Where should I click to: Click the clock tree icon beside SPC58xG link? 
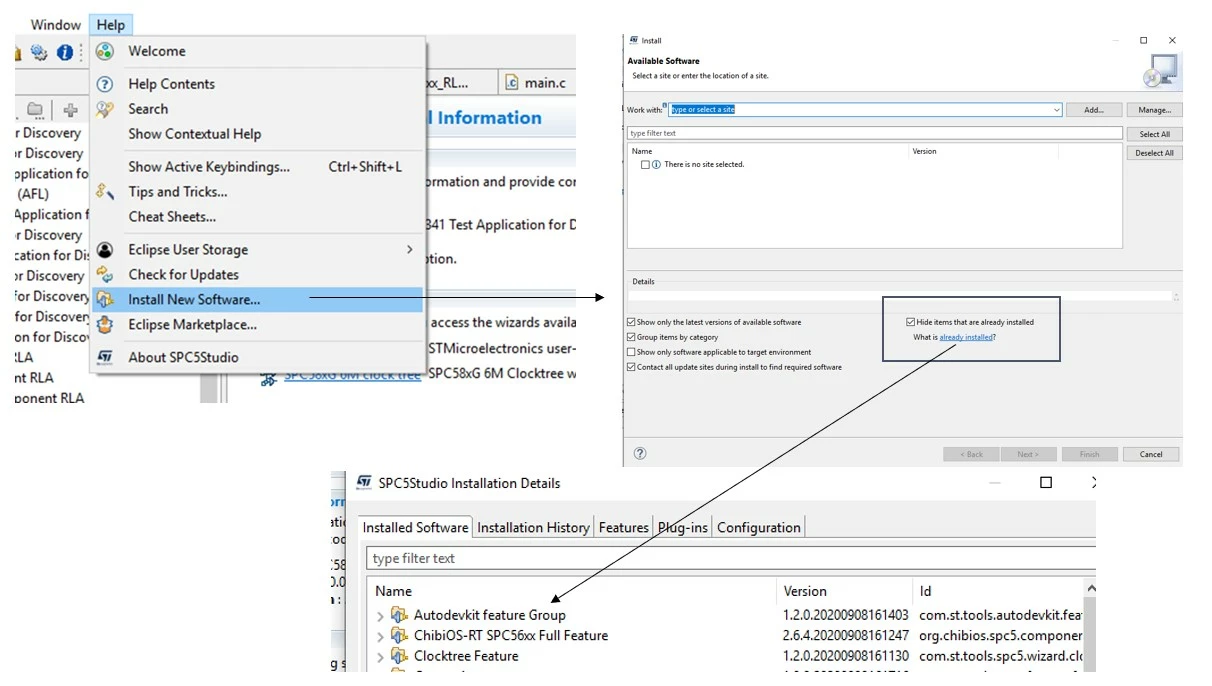pyautogui.click(x=268, y=380)
